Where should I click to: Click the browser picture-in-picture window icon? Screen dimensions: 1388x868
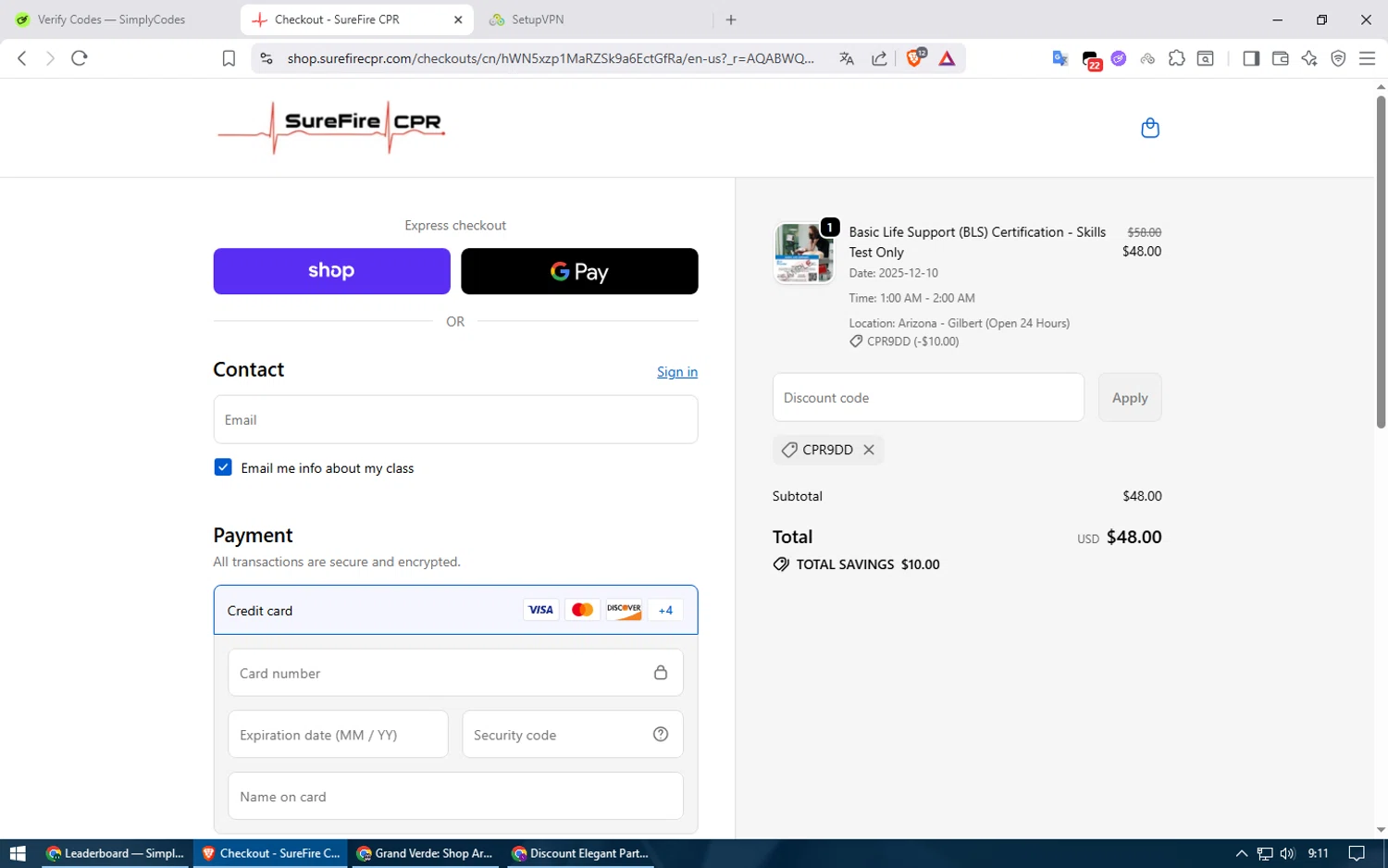coord(1206,58)
